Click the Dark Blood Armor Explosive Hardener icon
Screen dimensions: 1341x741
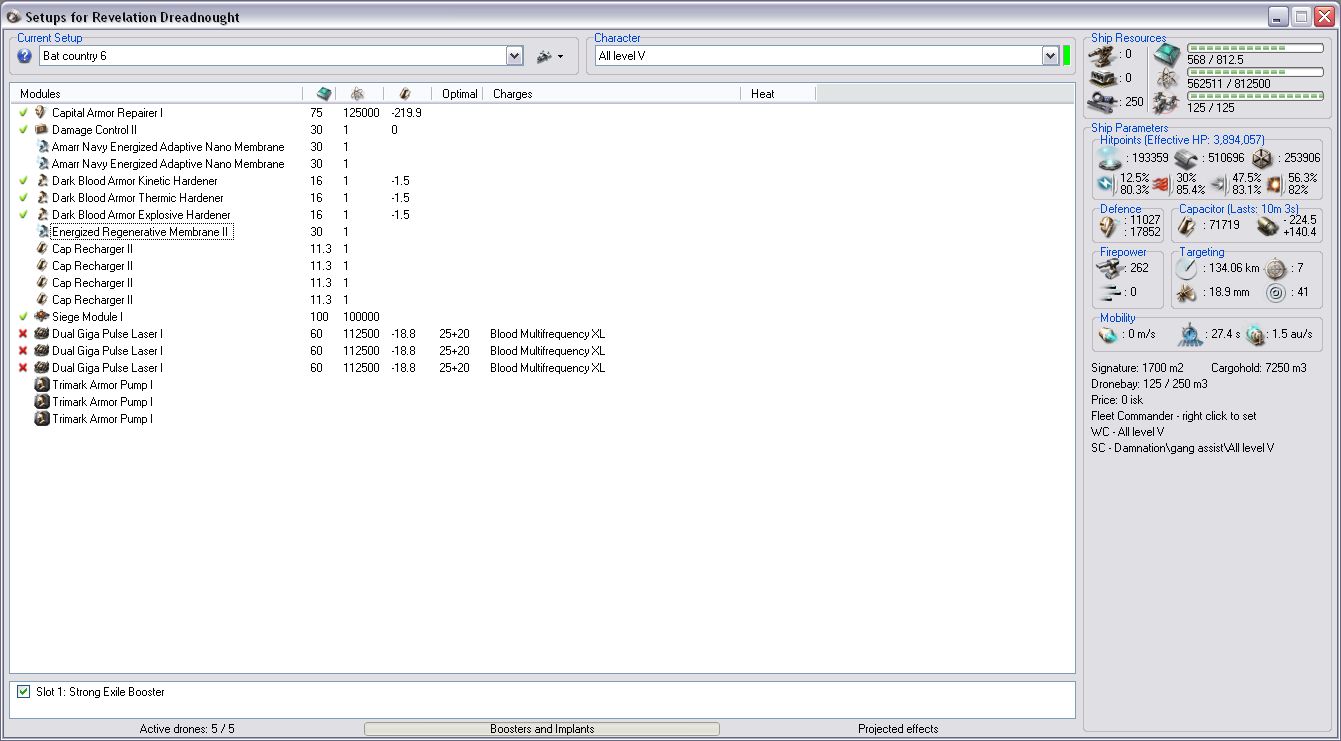pos(42,215)
